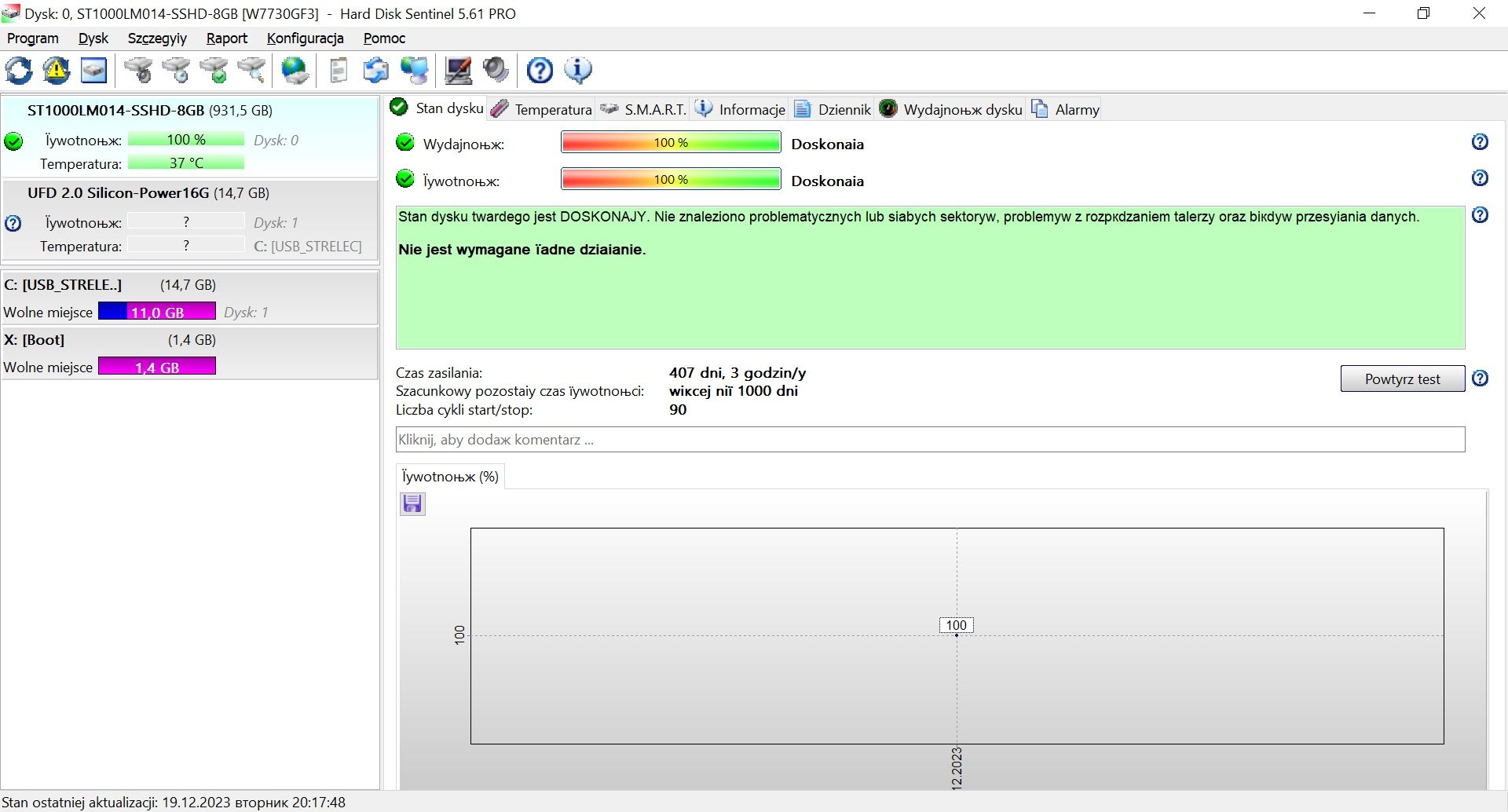
Task: Open the Dysk menu
Action: tap(93, 38)
